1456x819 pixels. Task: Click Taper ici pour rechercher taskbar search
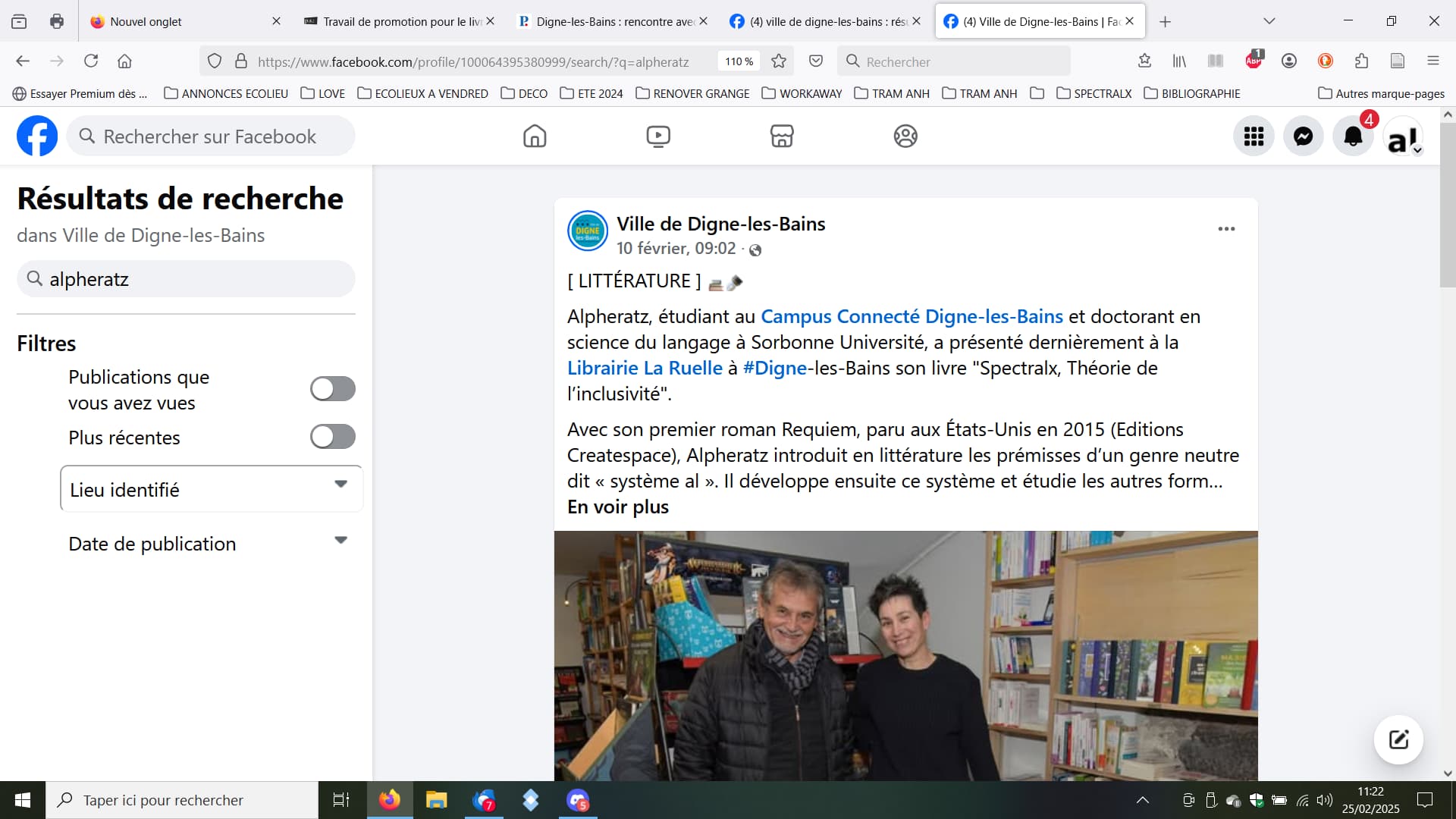click(x=182, y=800)
